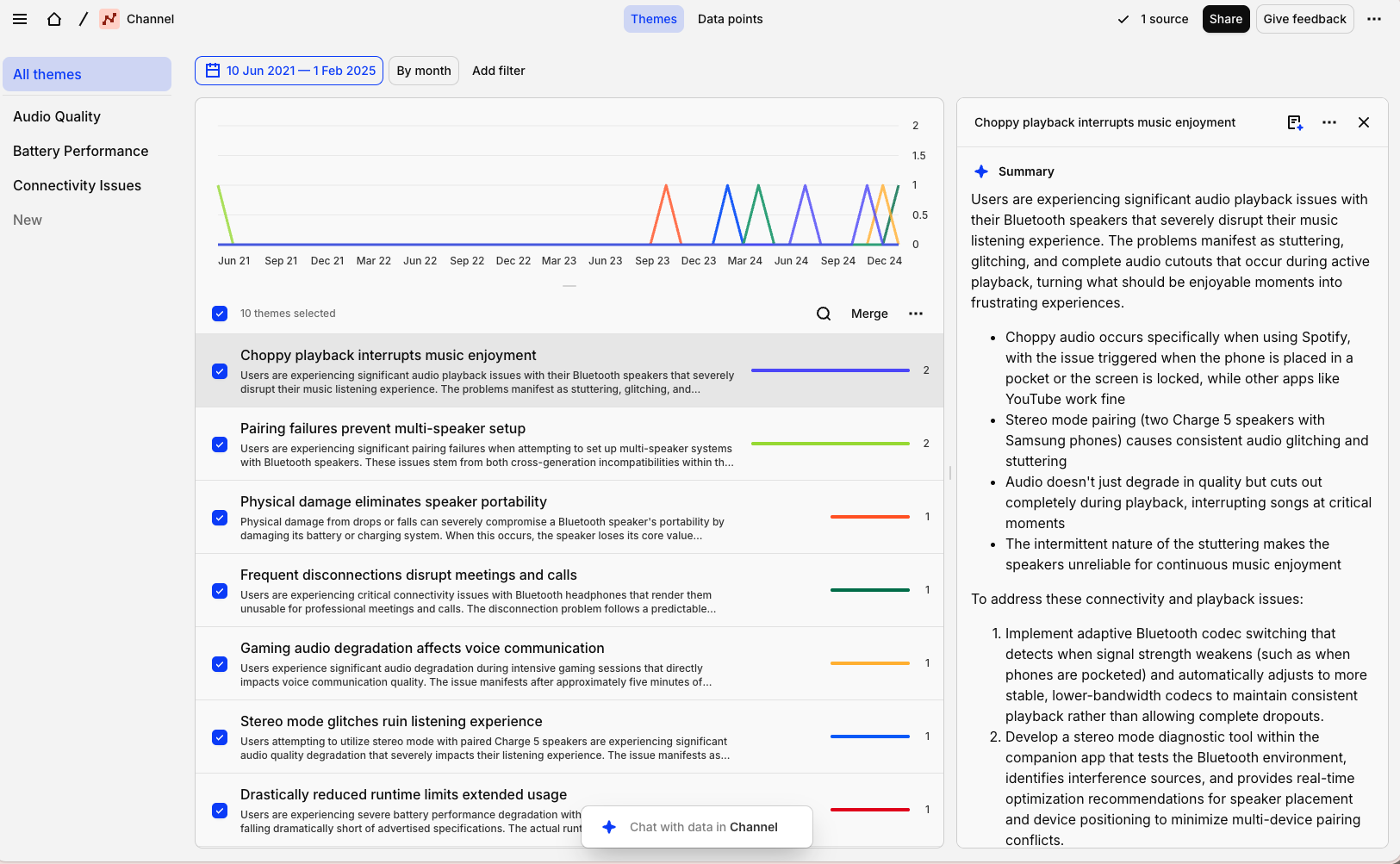Open the 1 source selector

click(1153, 19)
